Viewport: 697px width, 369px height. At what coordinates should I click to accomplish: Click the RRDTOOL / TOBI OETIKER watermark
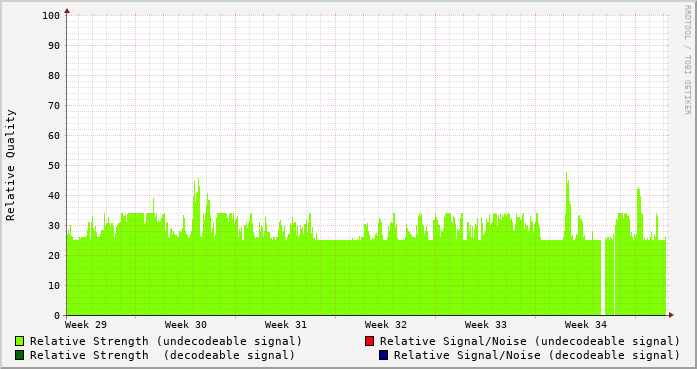(687, 60)
